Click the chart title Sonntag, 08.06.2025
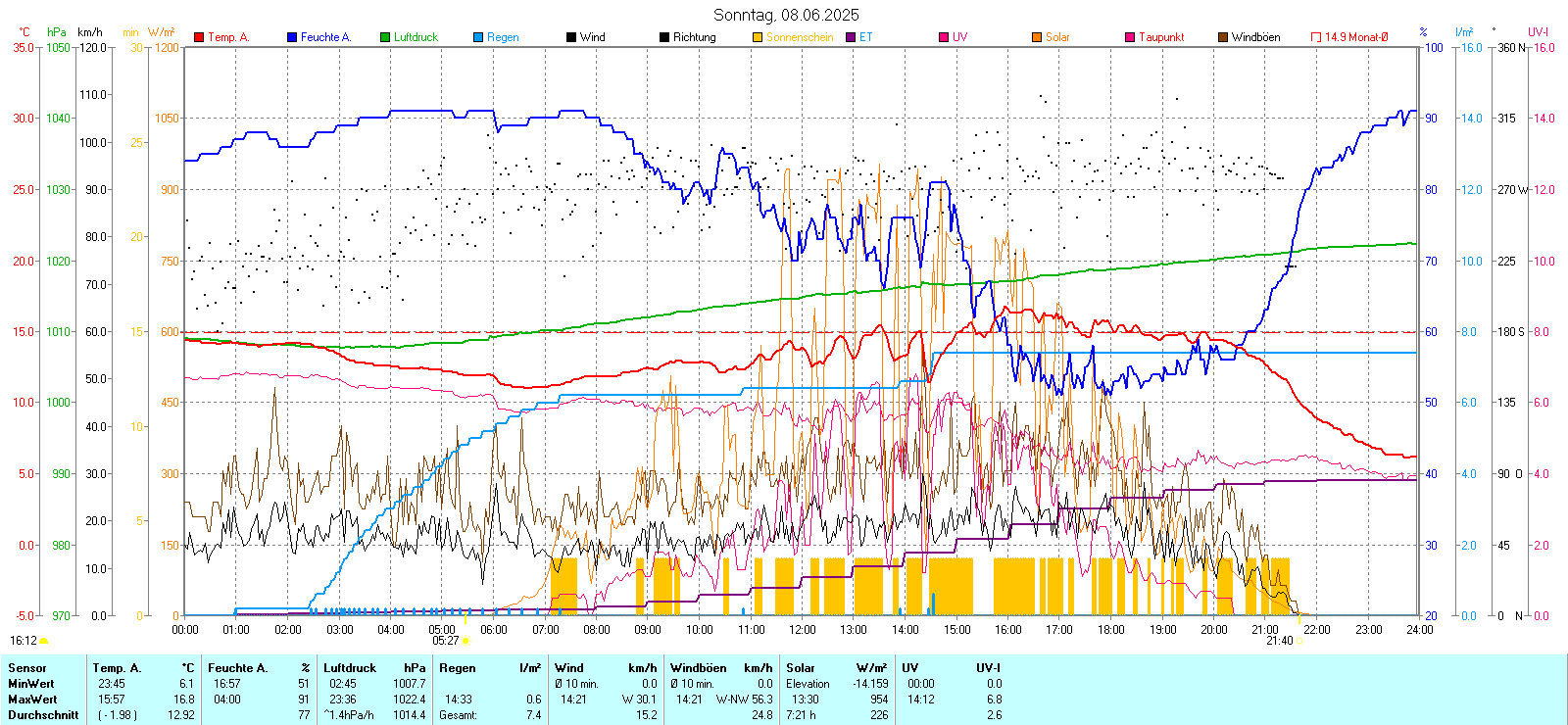Image resolution: width=1568 pixels, height=725 pixels. pos(786,15)
